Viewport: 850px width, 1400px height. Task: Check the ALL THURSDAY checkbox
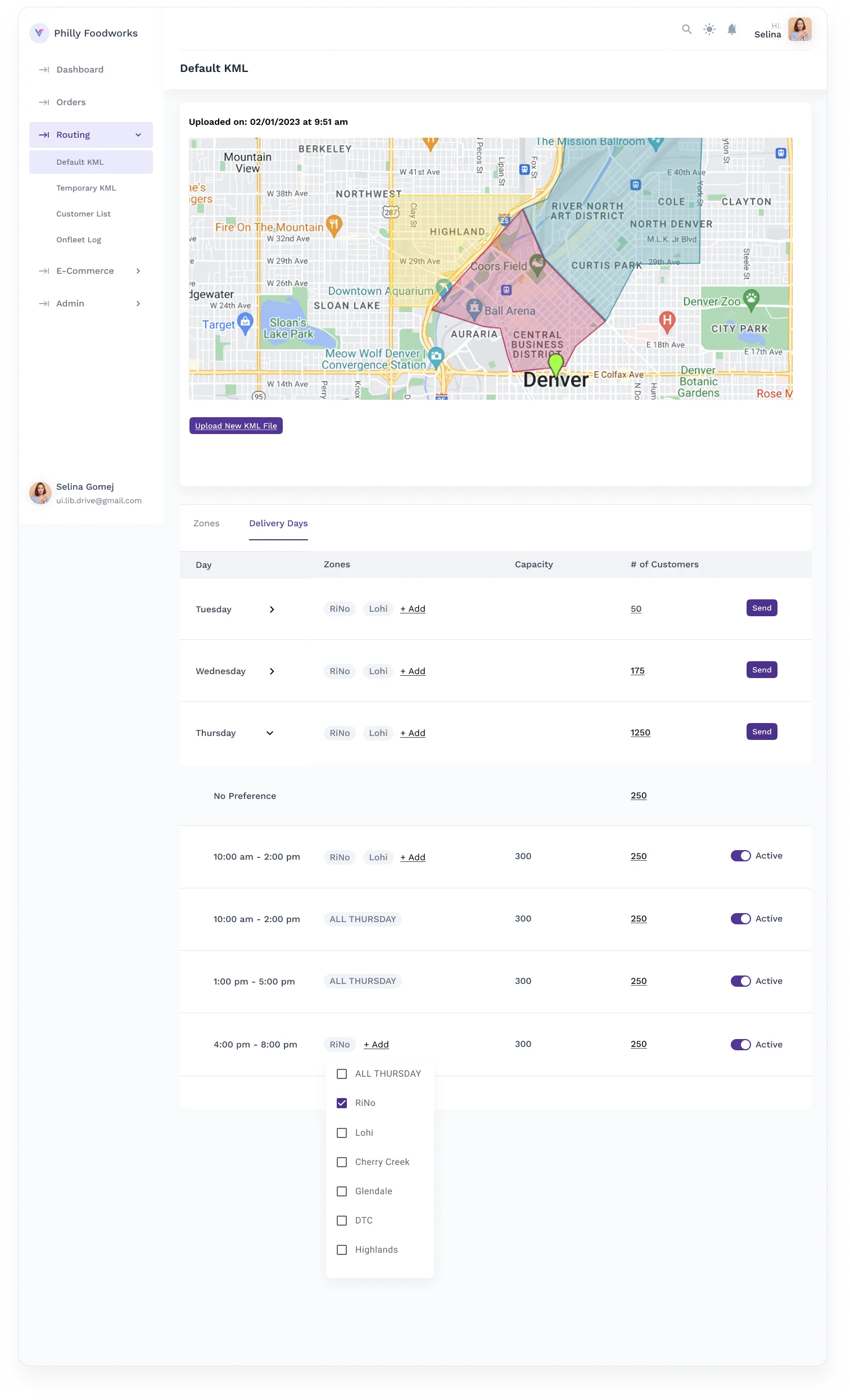[341, 1073]
